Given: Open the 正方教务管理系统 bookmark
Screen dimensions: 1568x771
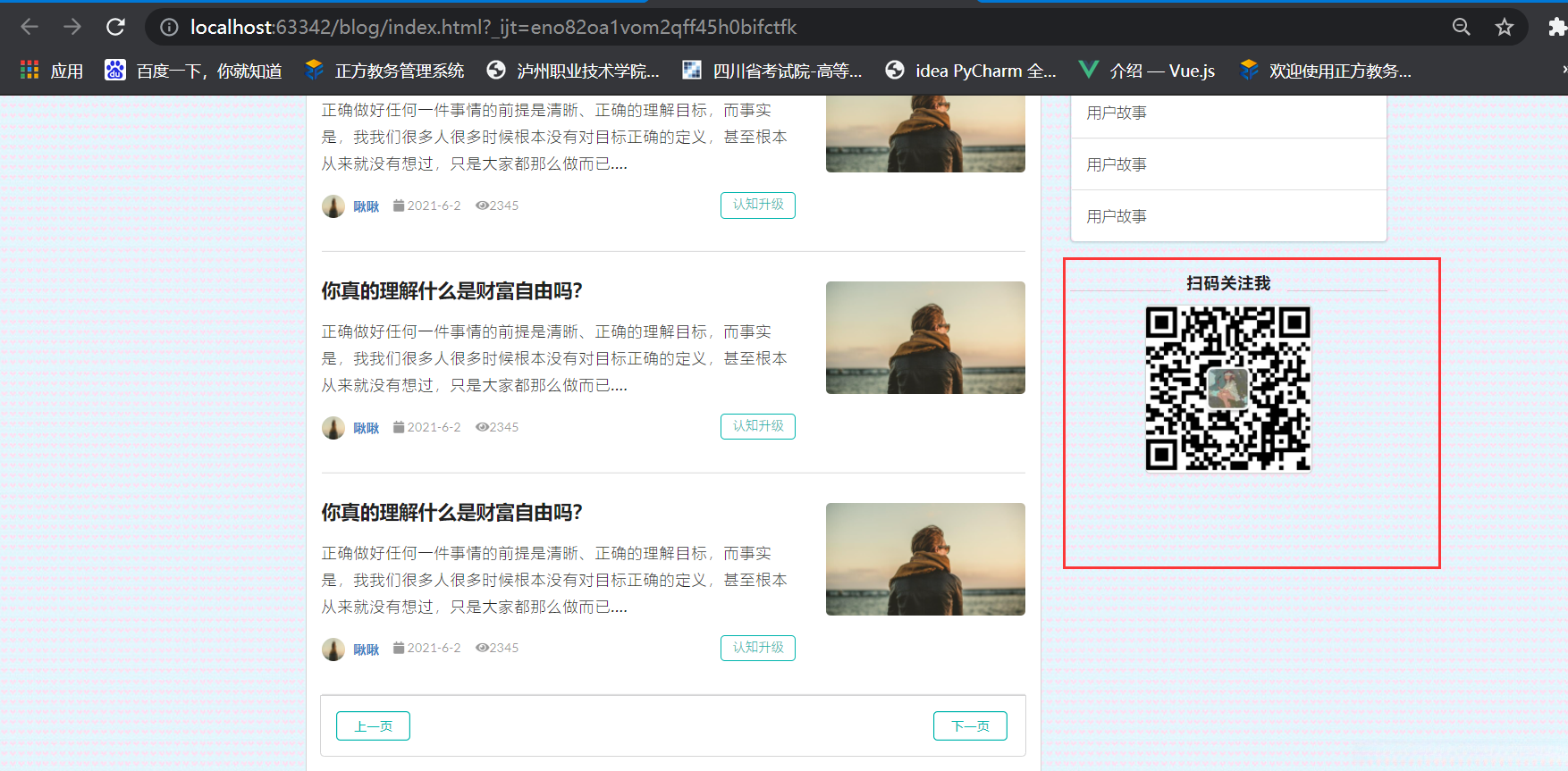Looking at the screenshot, I should coord(384,71).
